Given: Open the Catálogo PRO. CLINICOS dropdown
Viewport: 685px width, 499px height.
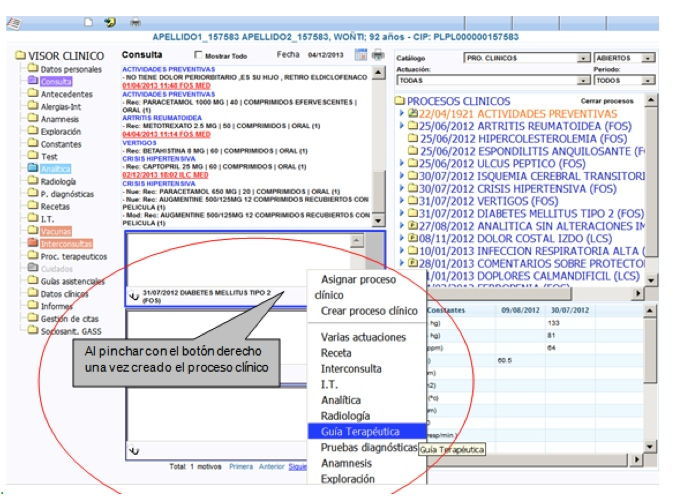Looking at the screenshot, I should pos(583,57).
